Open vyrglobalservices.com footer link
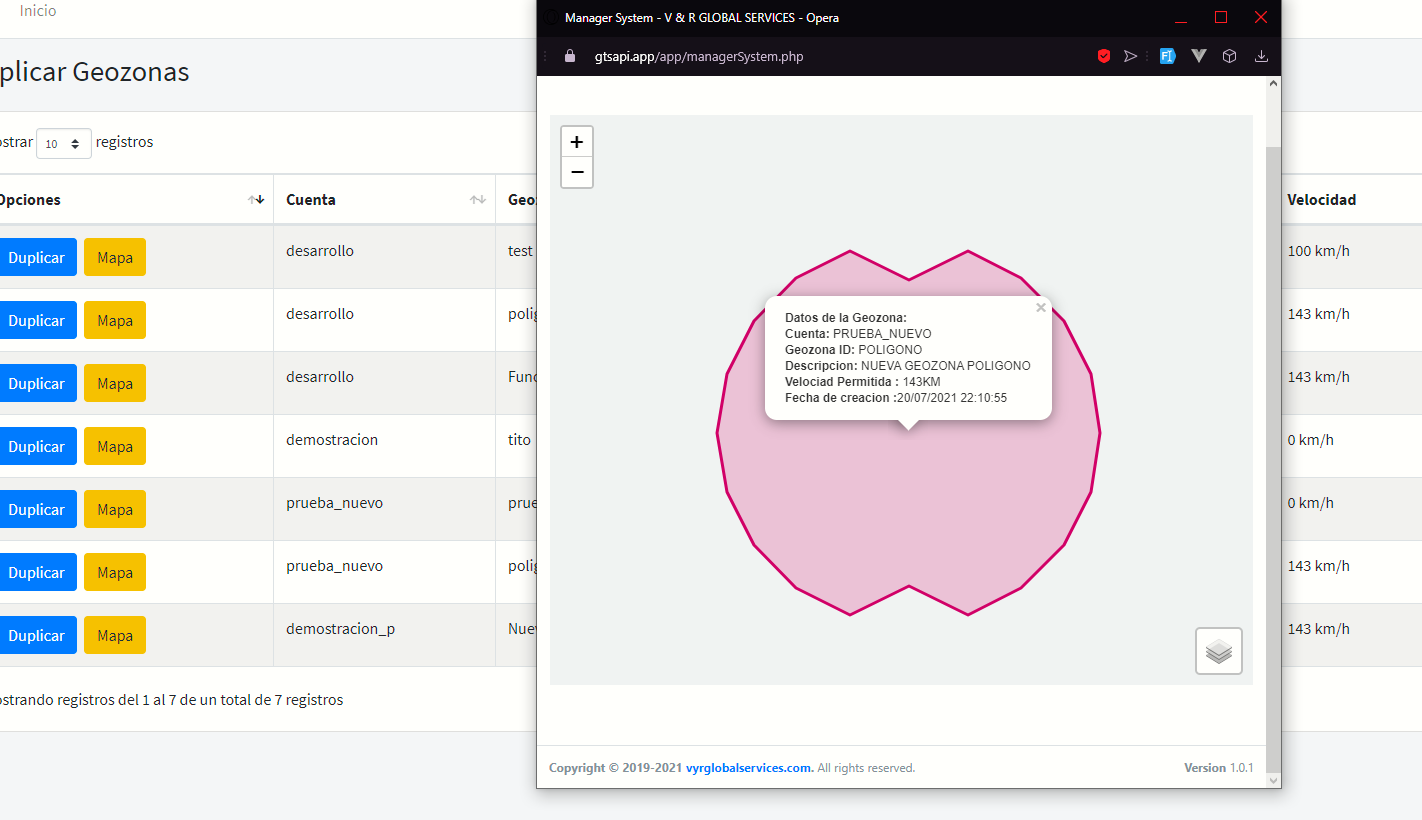The height and width of the screenshot is (820, 1422). pos(749,768)
